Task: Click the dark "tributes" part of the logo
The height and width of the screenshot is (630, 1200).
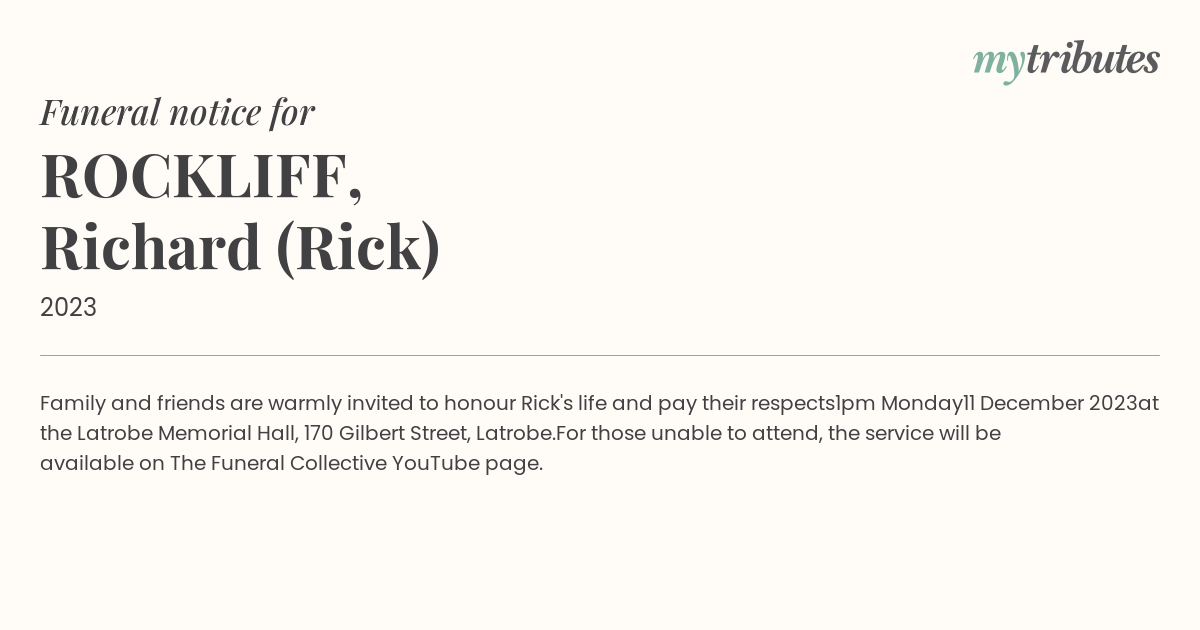Action: pos(1093,60)
